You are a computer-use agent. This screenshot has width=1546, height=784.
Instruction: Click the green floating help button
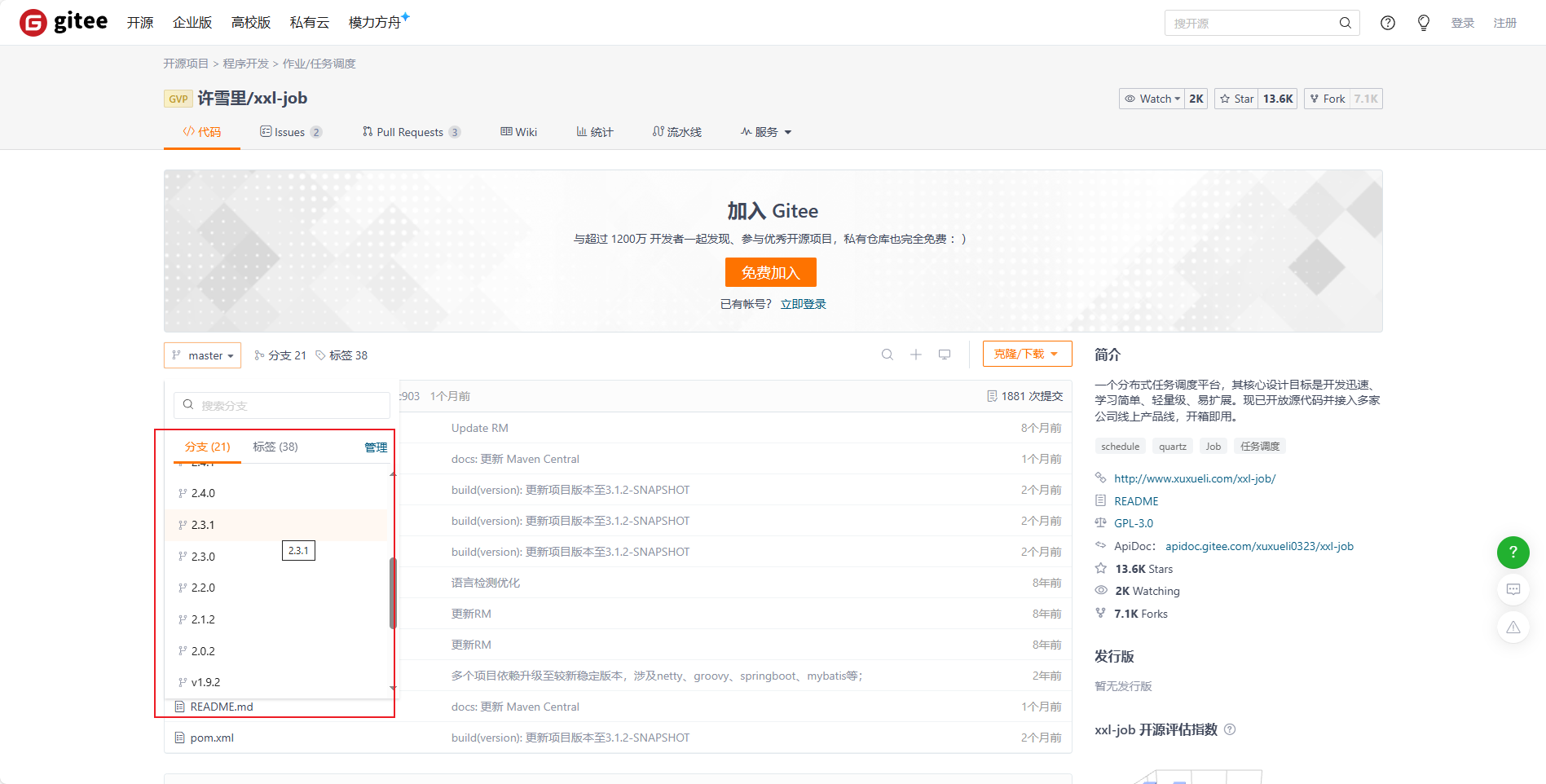tap(1513, 552)
